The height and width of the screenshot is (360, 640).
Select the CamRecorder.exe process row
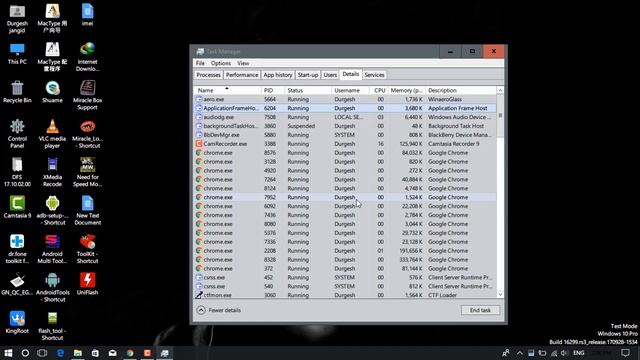tap(345, 144)
